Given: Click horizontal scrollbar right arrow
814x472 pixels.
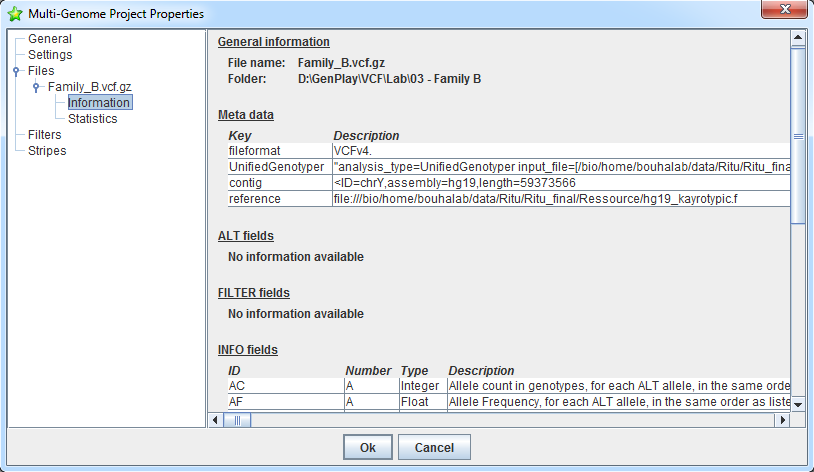Looking at the screenshot, I should click(782, 421).
